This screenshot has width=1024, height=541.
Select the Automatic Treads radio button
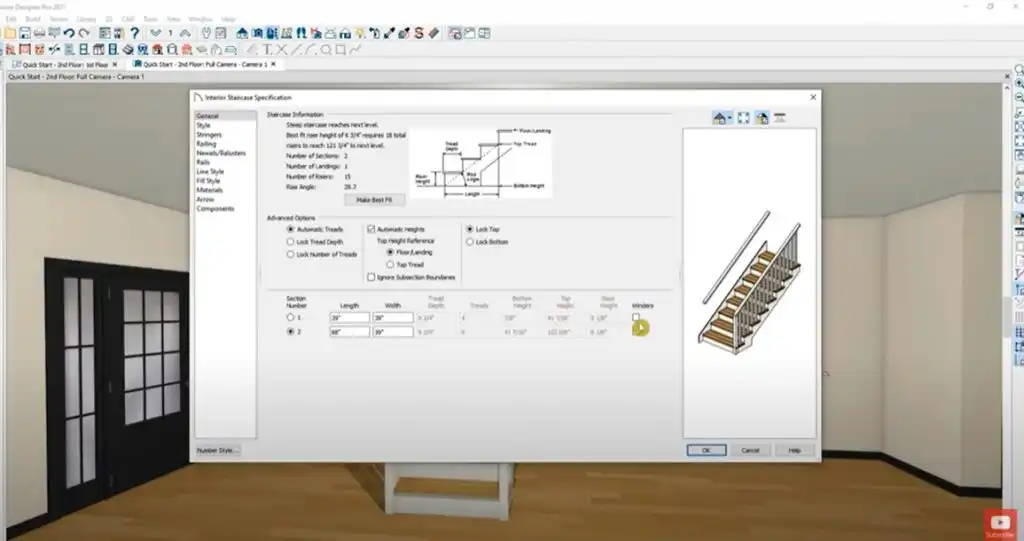[291, 229]
